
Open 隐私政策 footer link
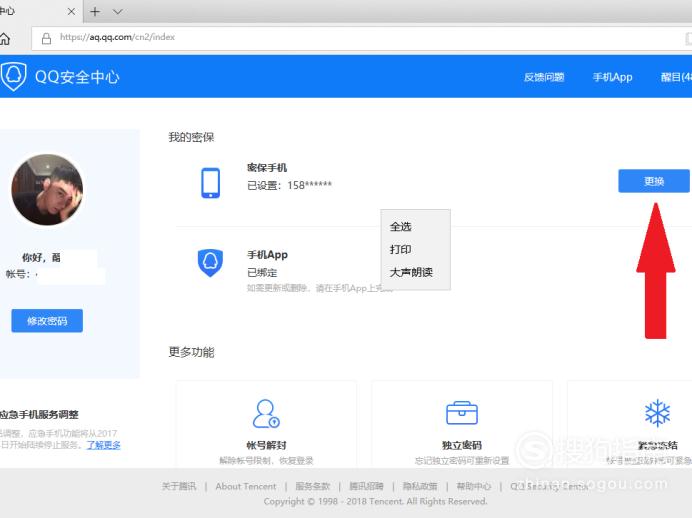point(420,486)
